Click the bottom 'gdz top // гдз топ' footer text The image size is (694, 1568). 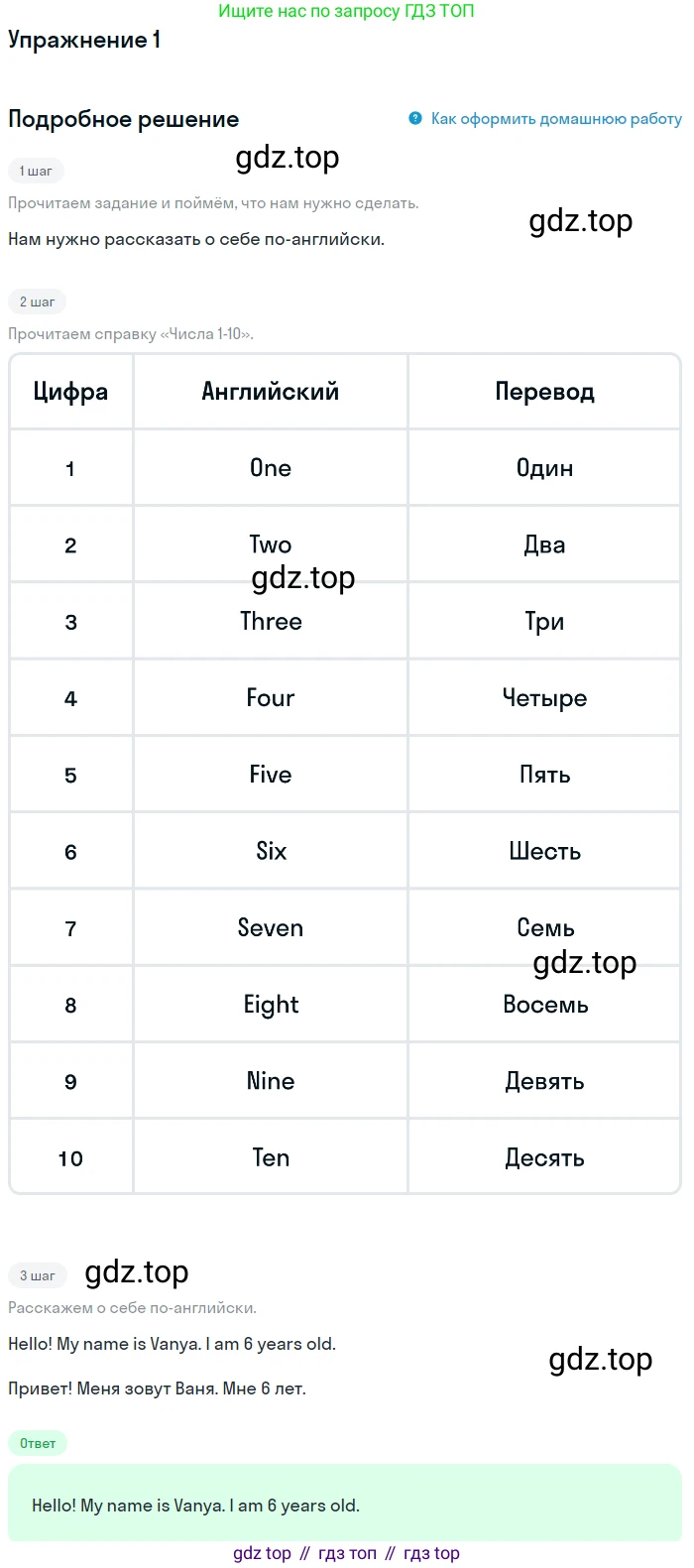(x=346, y=1553)
